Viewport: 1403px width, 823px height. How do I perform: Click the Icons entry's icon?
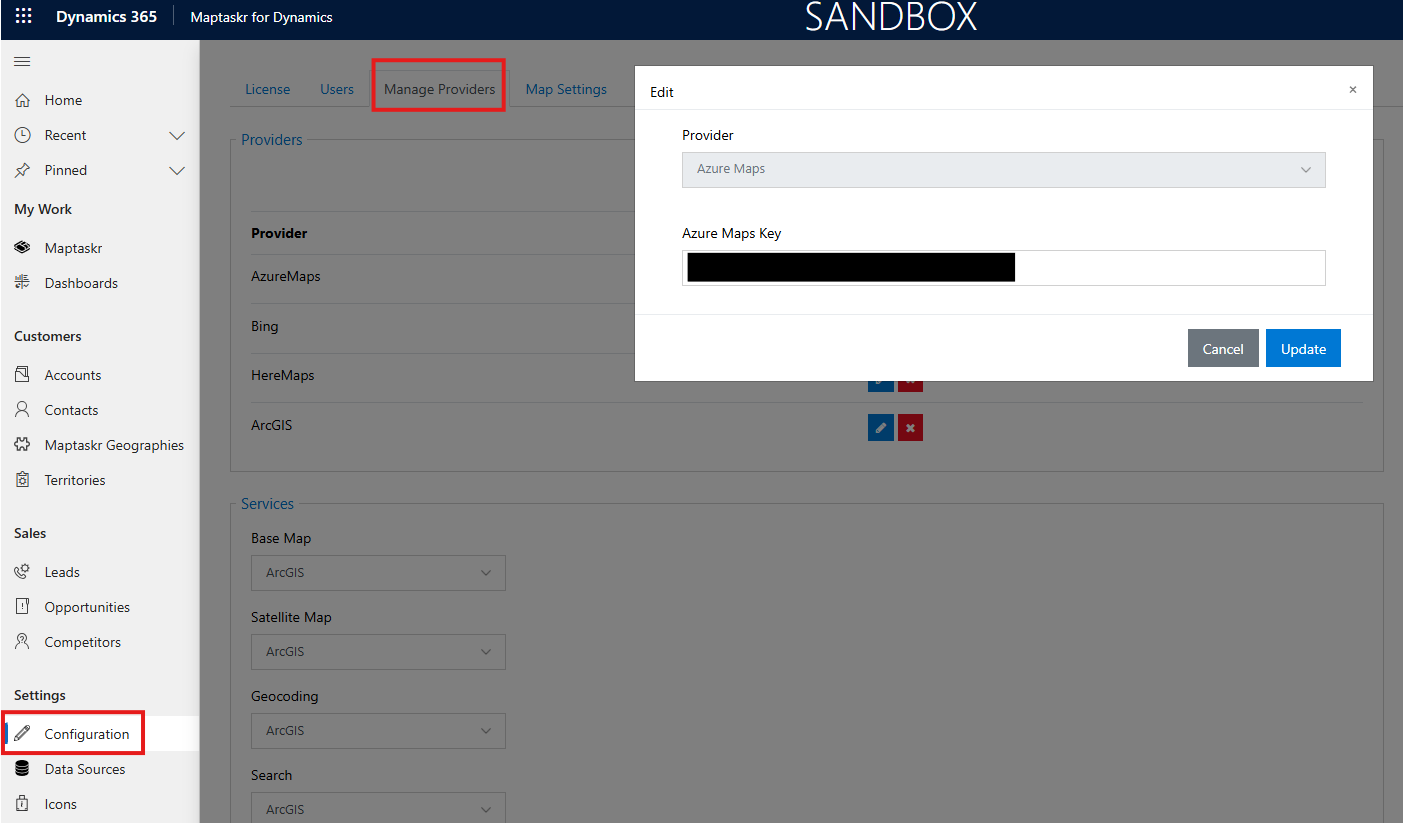point(22,804)
